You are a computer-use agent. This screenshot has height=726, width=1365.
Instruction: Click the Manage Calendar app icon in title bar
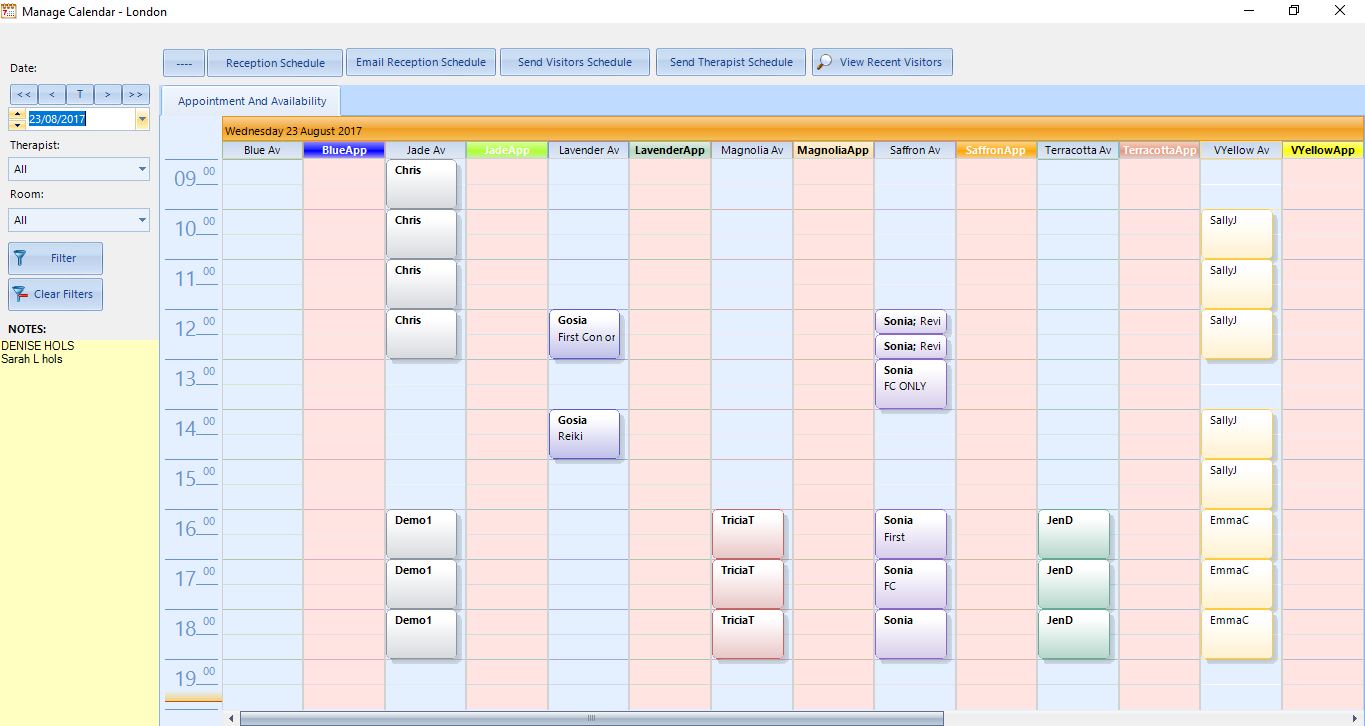click(10, 11)
